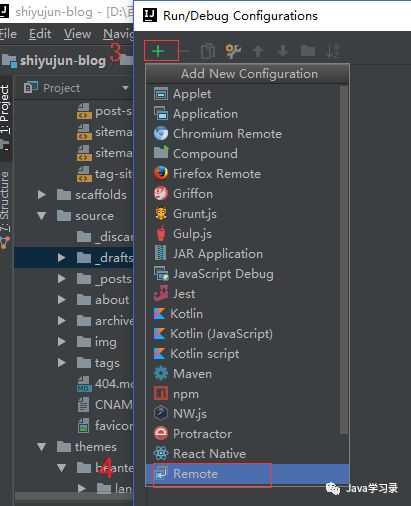
Task: Click the Move Down arrow icon
Action: [283, 51]
